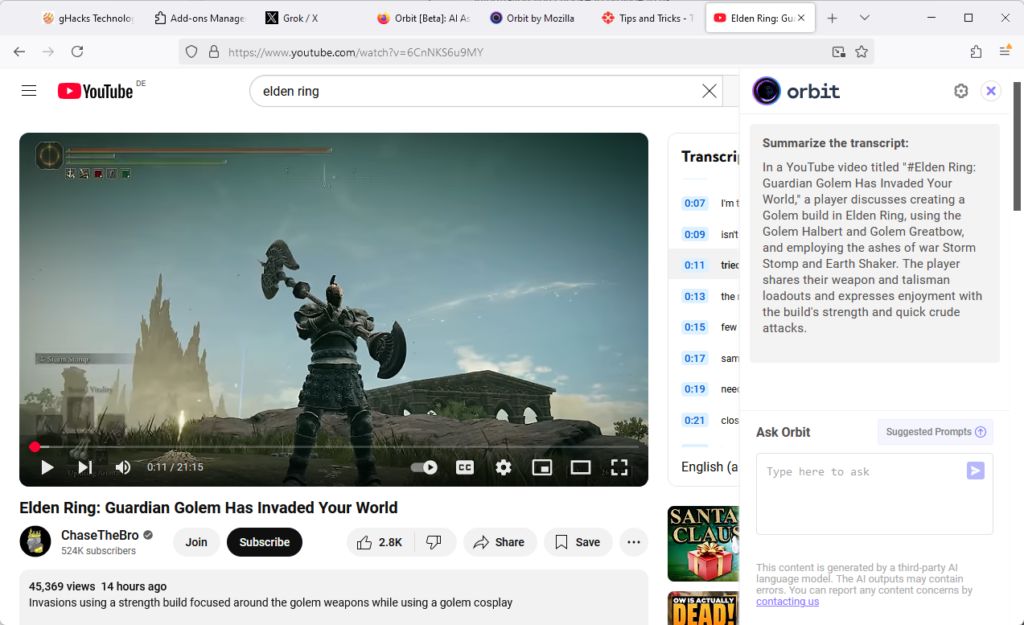Viewport: 1024px width, 625px height.
Task: Enter fullscreen mode
Action: [x=619, y=467]
